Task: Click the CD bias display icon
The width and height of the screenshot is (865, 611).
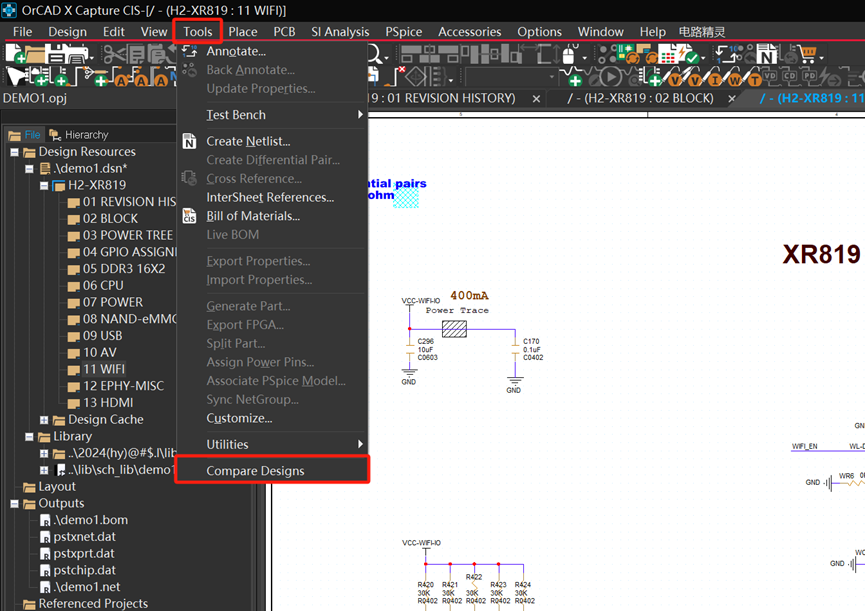Action: pos(789,76)
